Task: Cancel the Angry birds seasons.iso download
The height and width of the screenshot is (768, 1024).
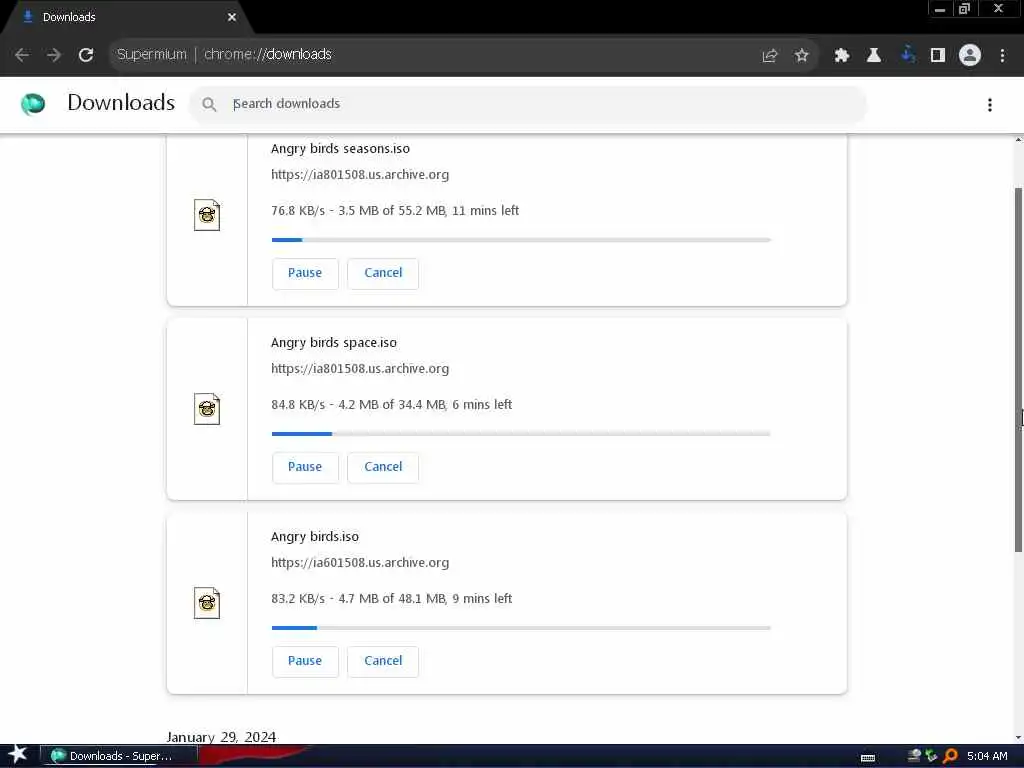Action: coord(383,273)
